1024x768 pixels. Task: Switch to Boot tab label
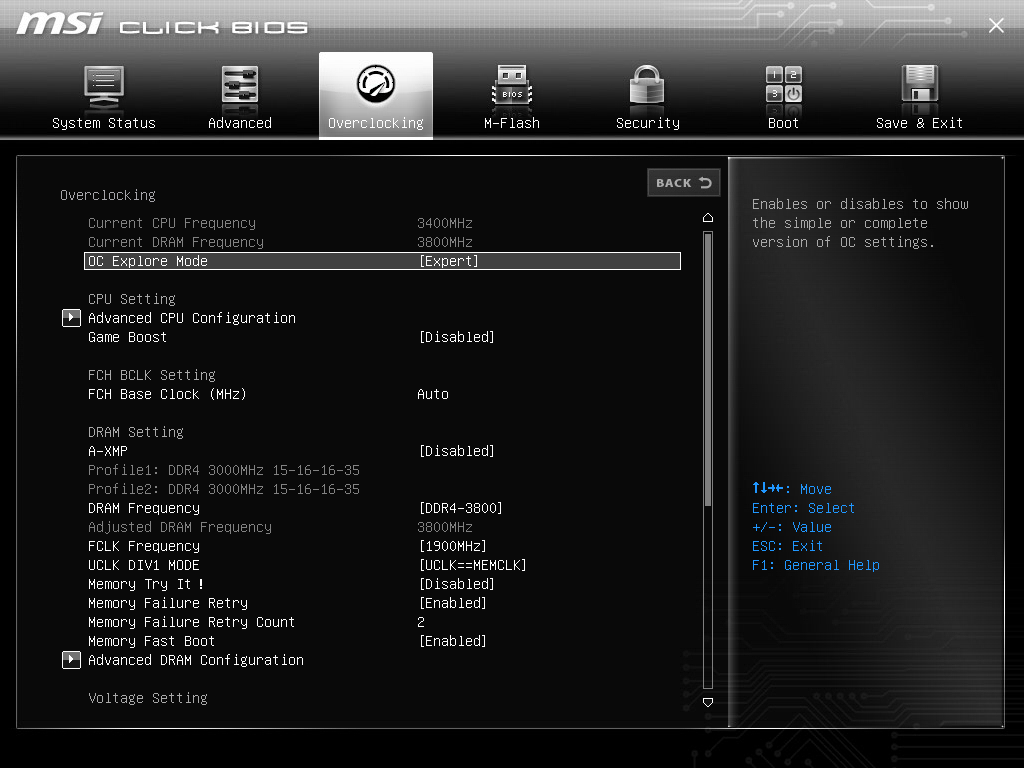tap(784, 123)
